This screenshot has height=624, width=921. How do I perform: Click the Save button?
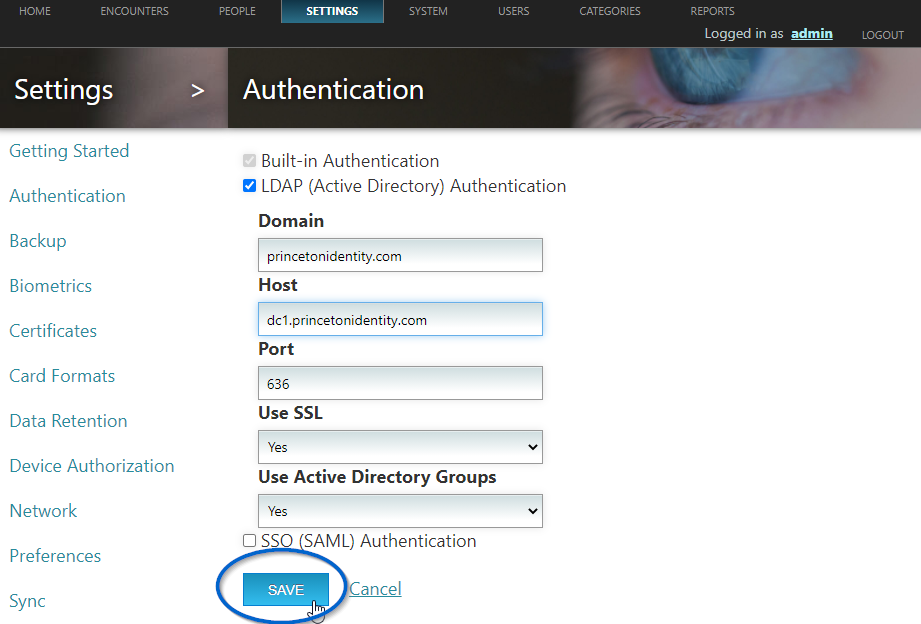285,589
